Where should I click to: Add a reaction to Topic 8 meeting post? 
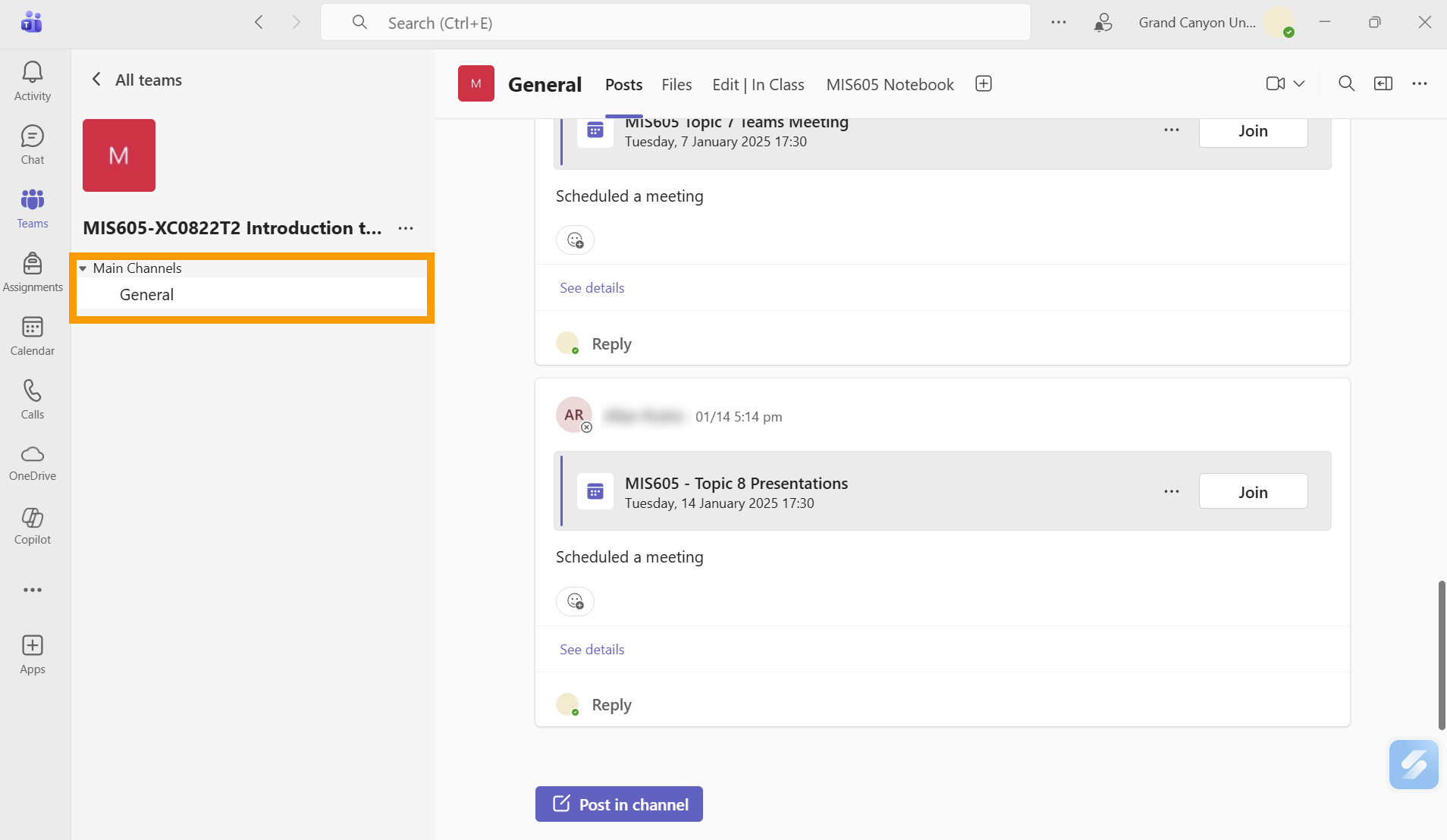575,601
